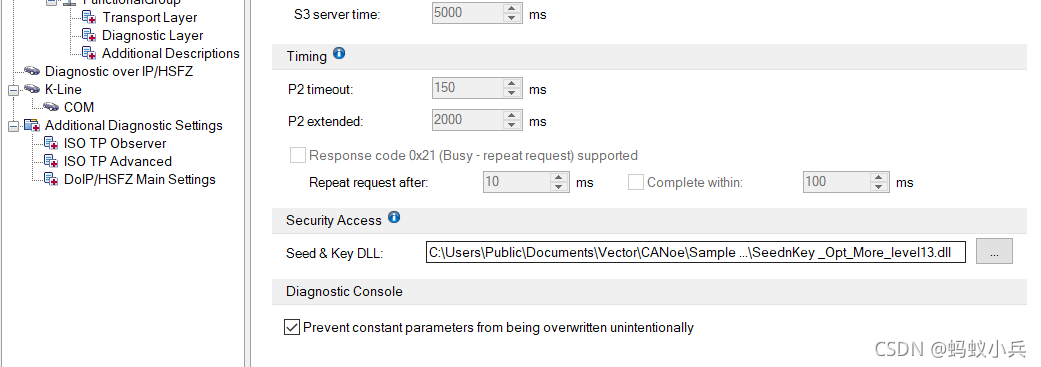Open ISO TP Advanced settings page

coord(118,161)
